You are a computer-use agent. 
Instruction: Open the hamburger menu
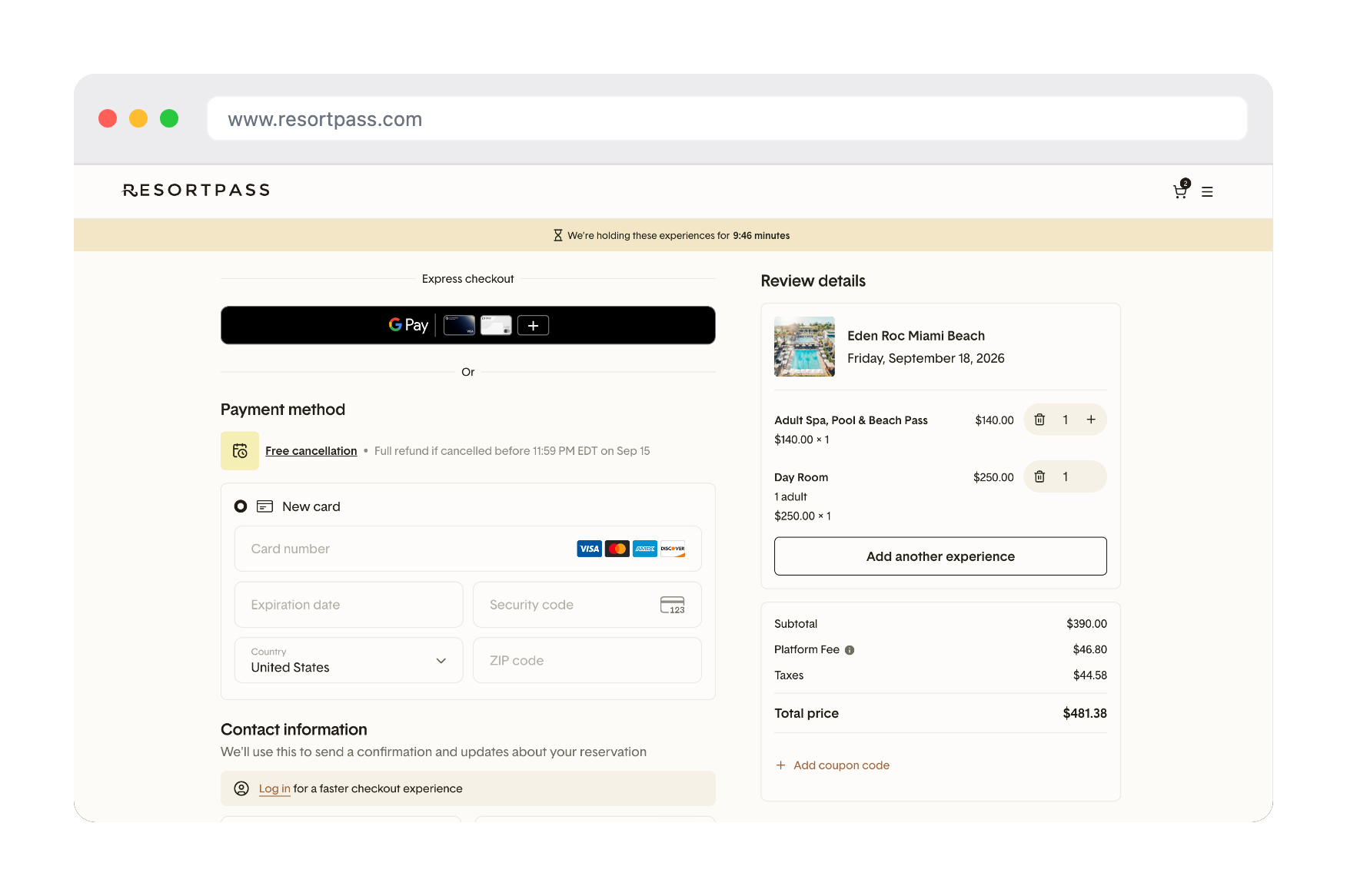tap(1207, 192)
